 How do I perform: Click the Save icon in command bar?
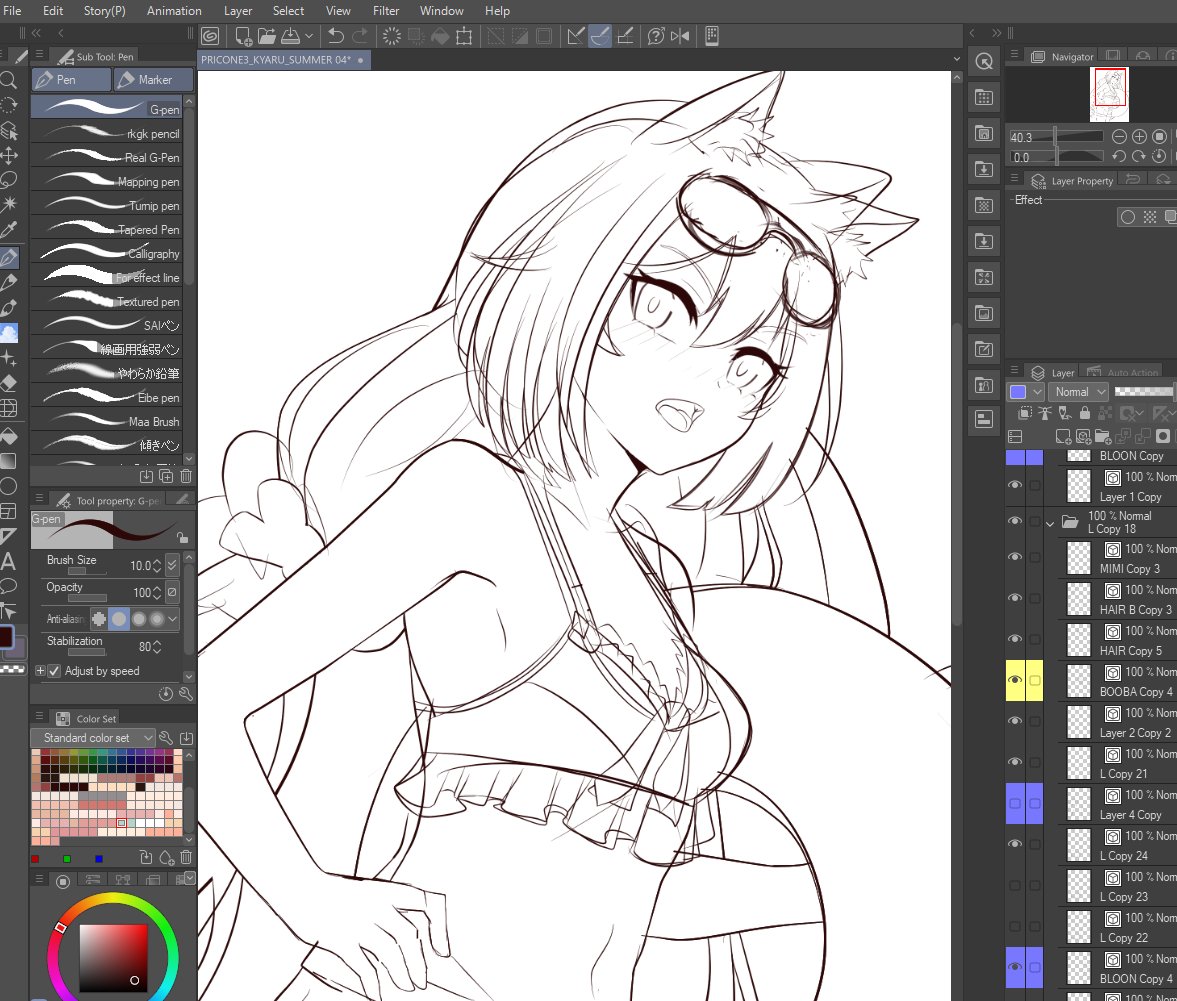pos(290,36)
